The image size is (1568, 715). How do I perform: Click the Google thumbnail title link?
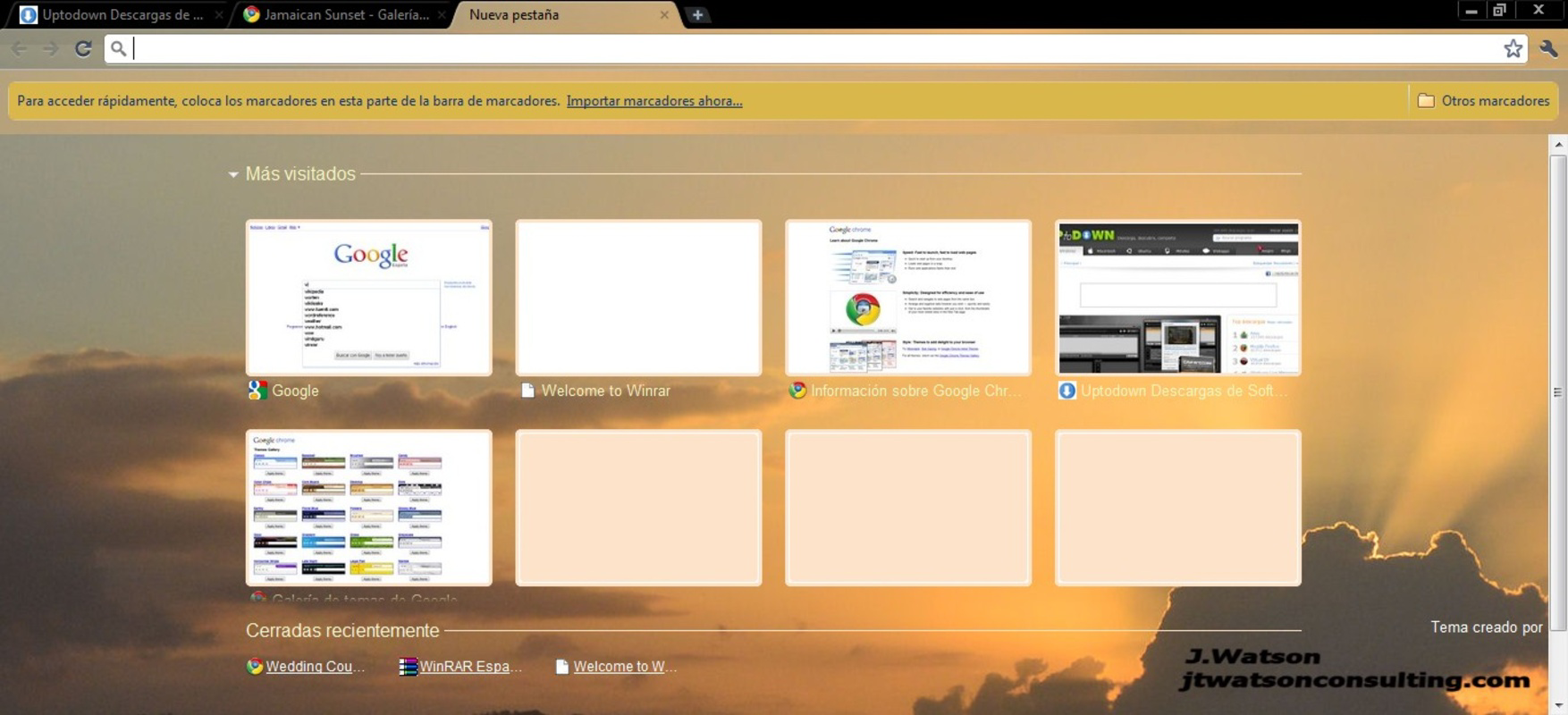pyautogui.click(x=295, y=391)
